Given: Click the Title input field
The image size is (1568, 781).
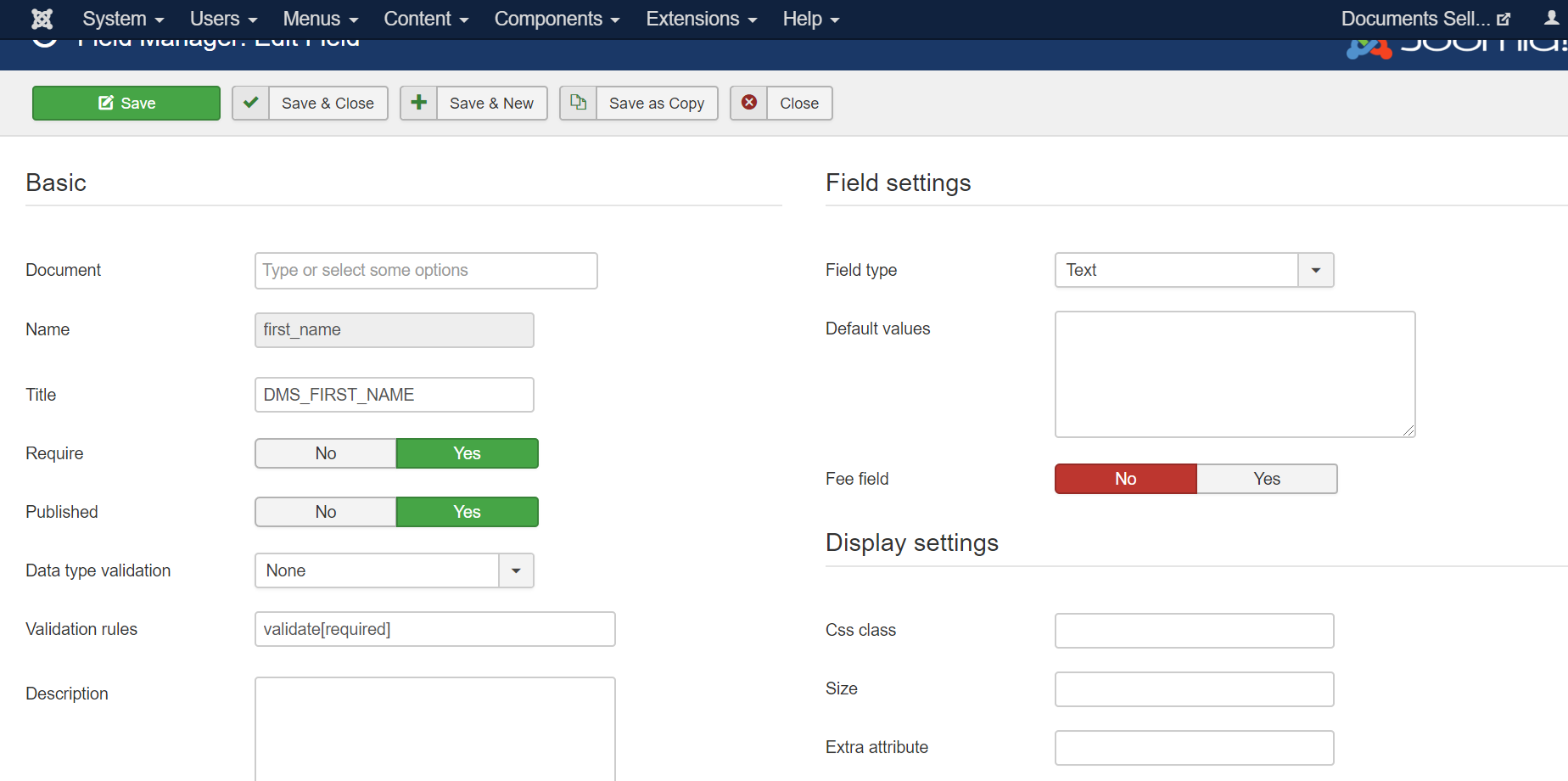Looking at the screenshot, I should [x=395, y=395].
